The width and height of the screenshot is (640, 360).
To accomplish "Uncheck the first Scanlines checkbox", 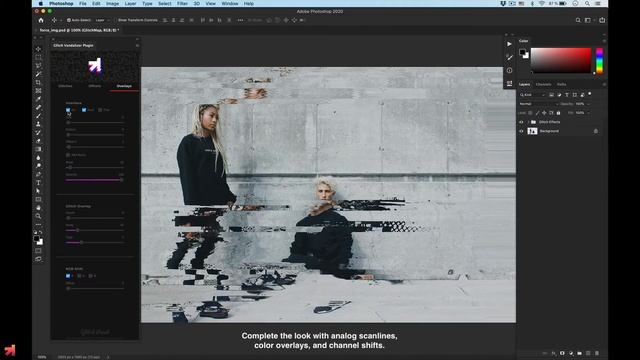I will pos(68,110).
